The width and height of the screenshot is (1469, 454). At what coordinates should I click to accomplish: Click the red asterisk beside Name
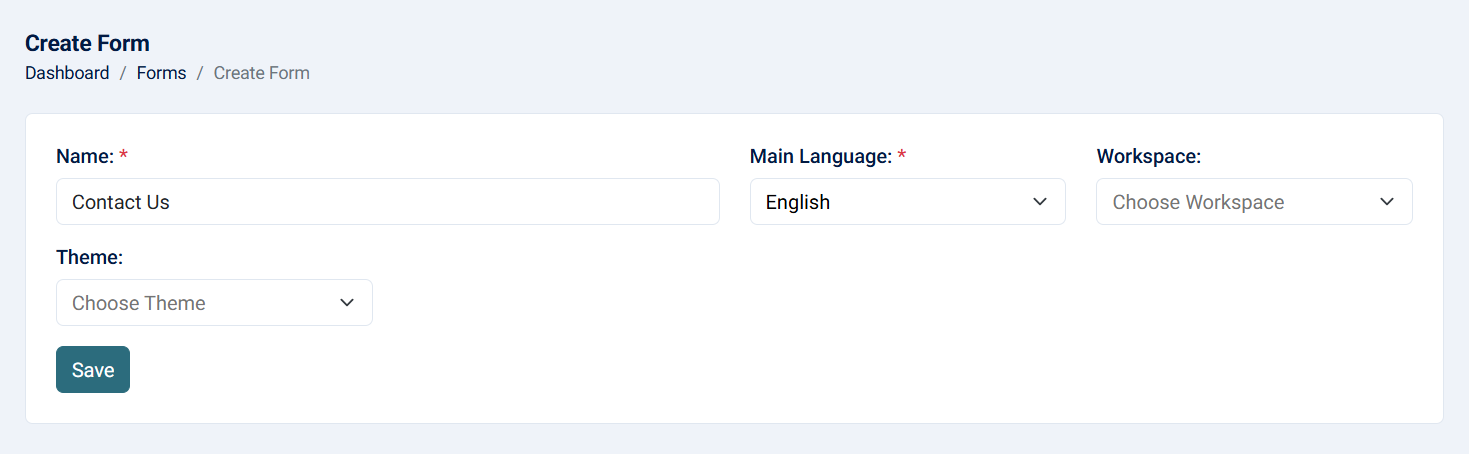(124, 157)
